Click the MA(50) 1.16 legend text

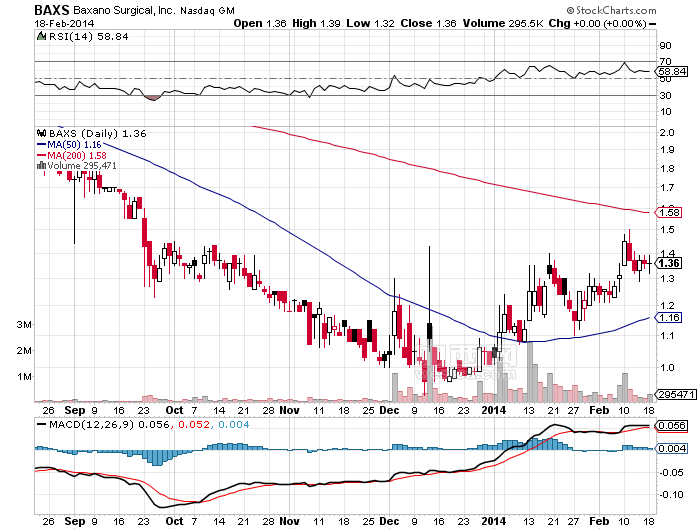click(75, 145)
